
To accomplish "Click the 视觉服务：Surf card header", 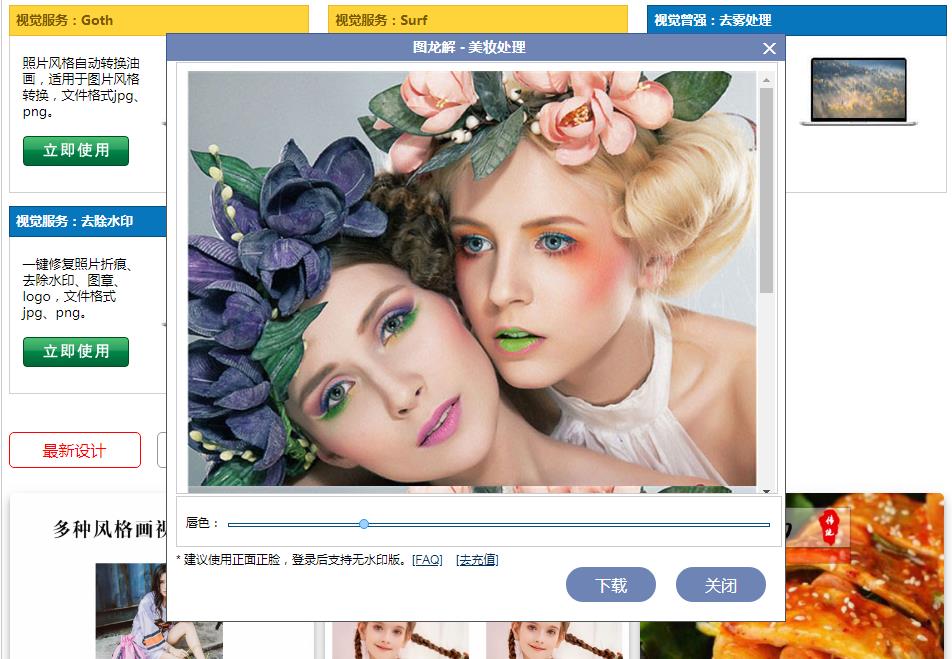I will coord(477,20).
